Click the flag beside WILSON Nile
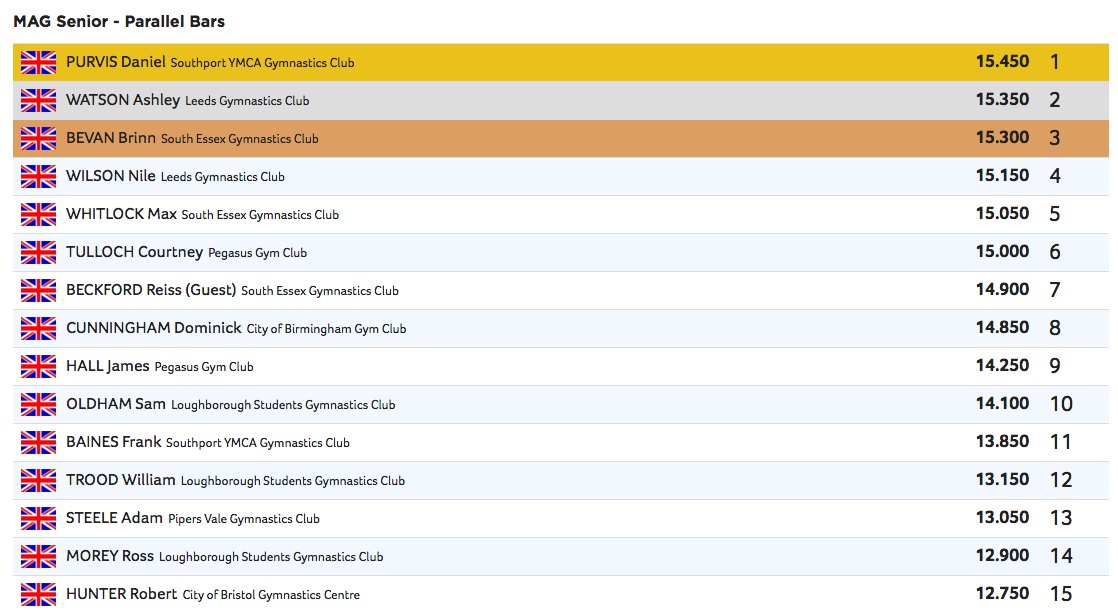 [38, 176]
